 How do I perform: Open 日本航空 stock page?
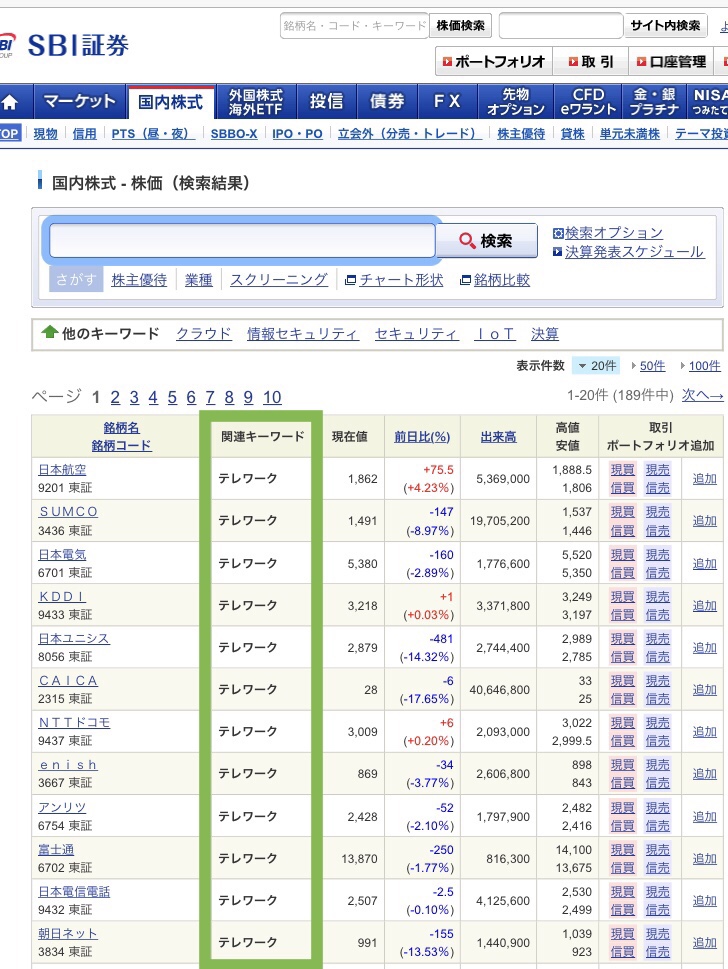(x=62, y=470)
